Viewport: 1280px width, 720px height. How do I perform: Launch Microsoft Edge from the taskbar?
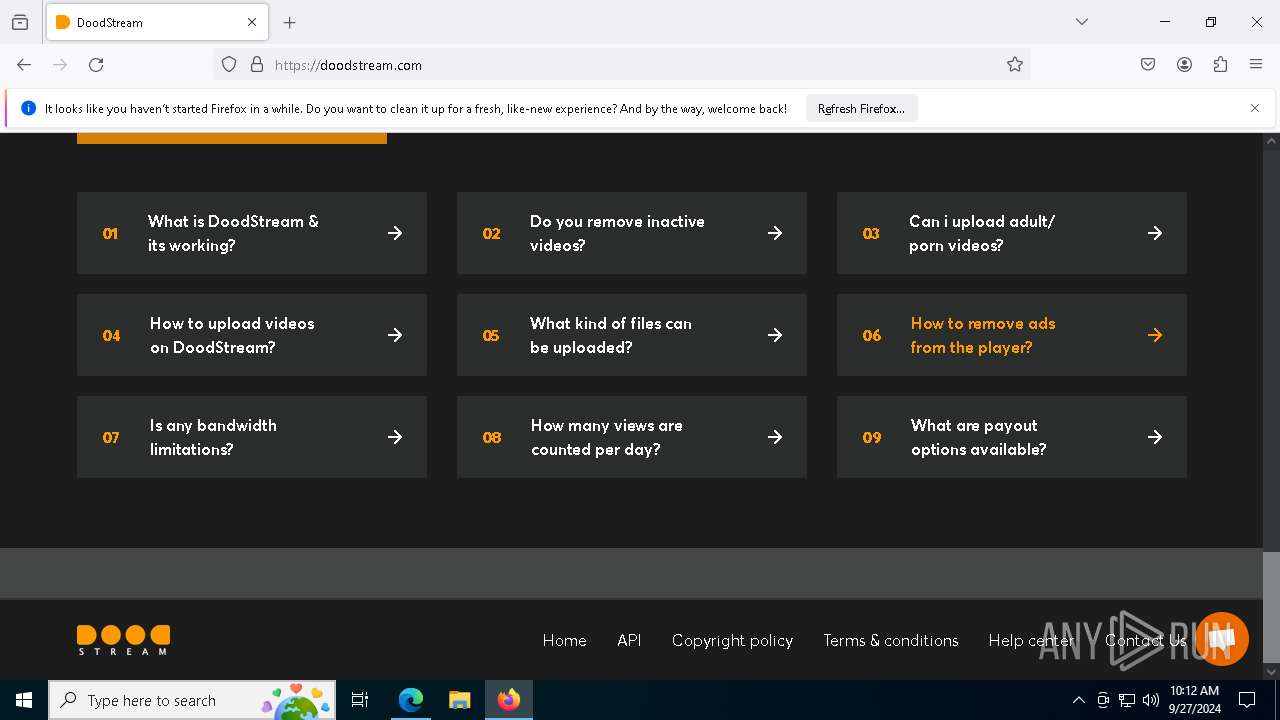pyautogui.click(x=411, y=700)
